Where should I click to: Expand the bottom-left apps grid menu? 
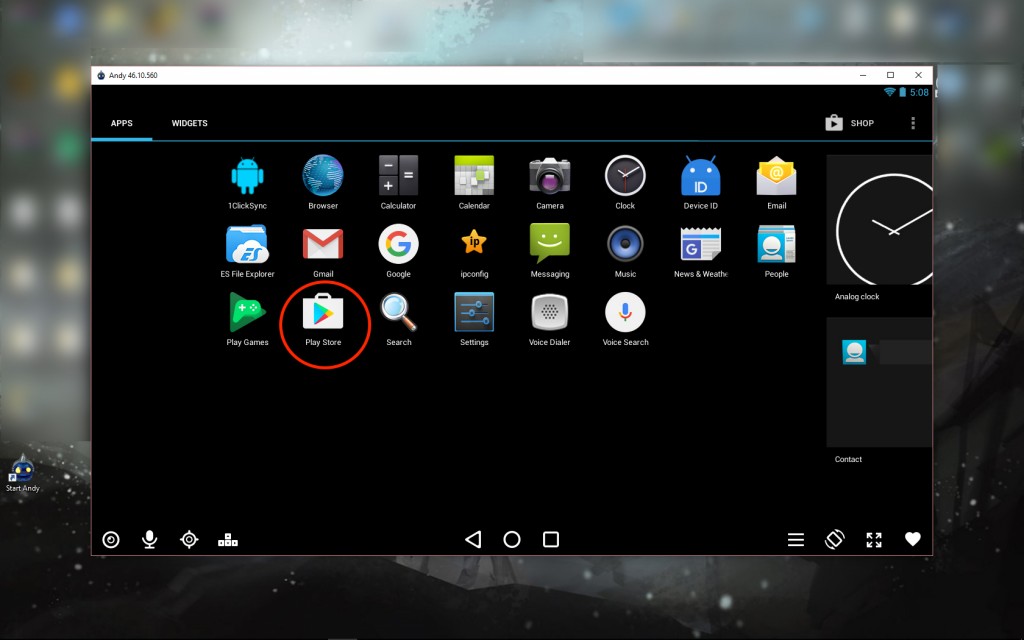click(x=228, y=539)
